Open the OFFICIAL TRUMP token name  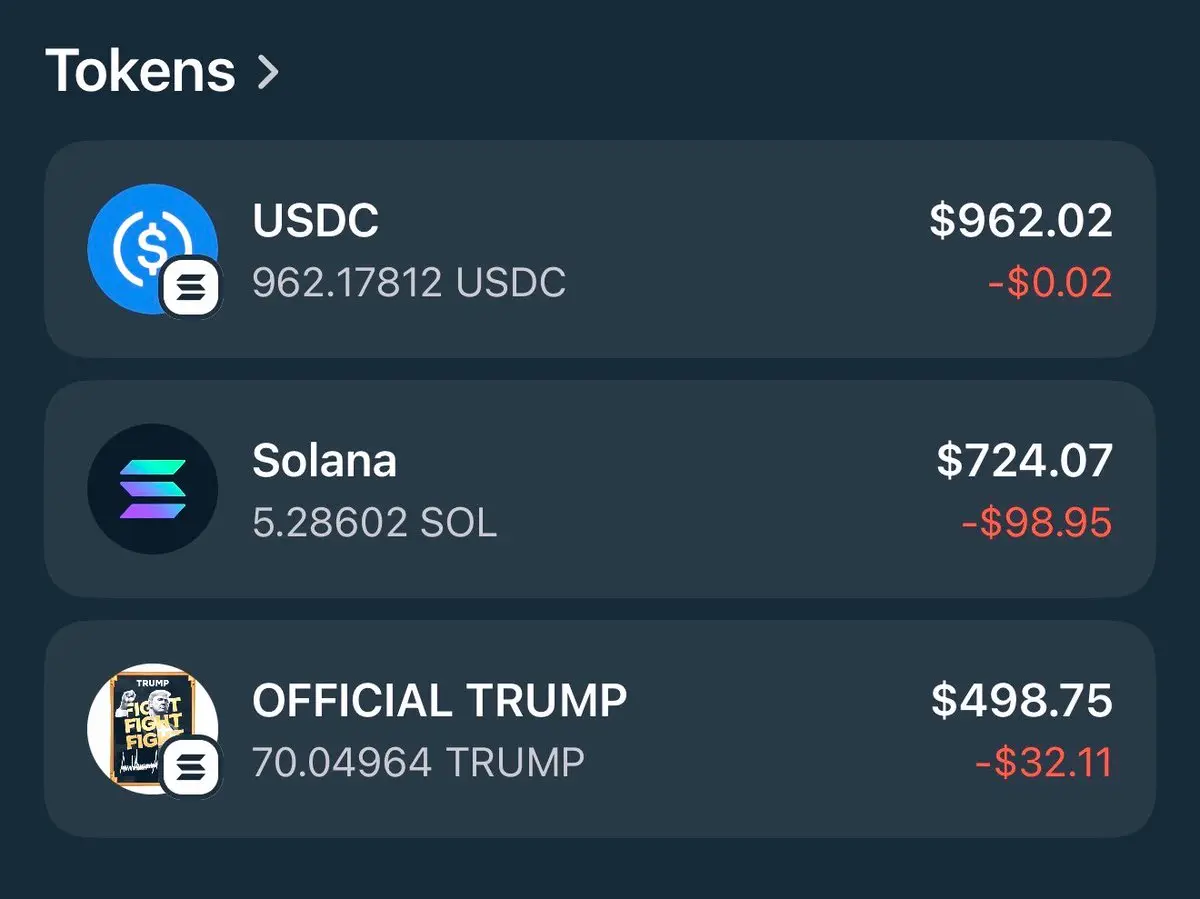coord(439,701)
